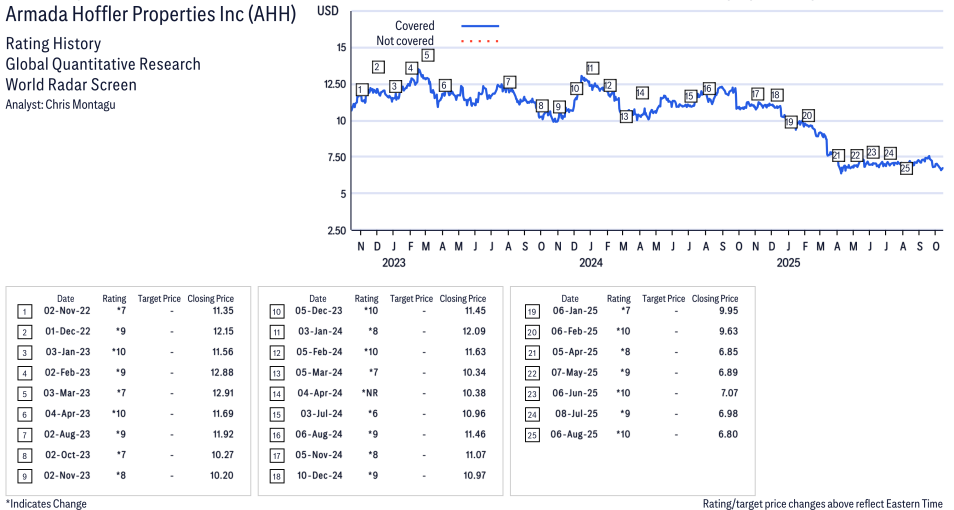The width and height of the screenshot is (954, 510).
Task: Select chart marker 14 on the graph
Action: pyautogui.click(x=641, y=93)
